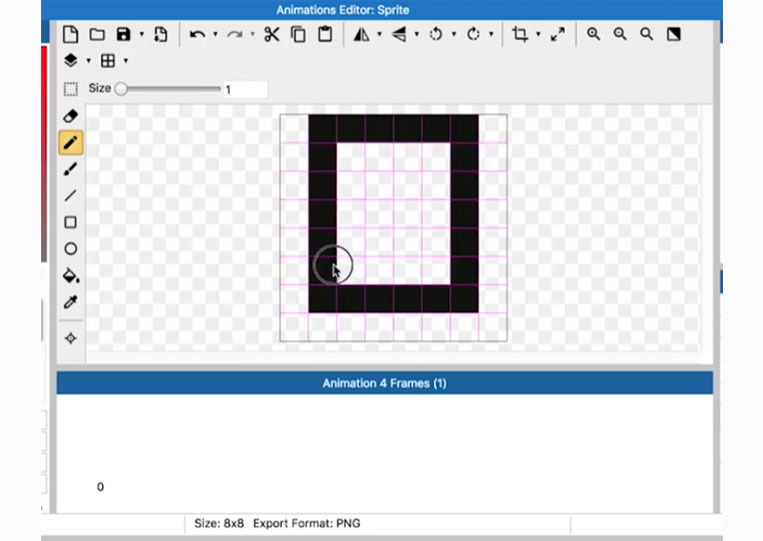Expand the rotate clockwise dropdown arrow
Screen dimensions: 763x541
pos(491,34)
